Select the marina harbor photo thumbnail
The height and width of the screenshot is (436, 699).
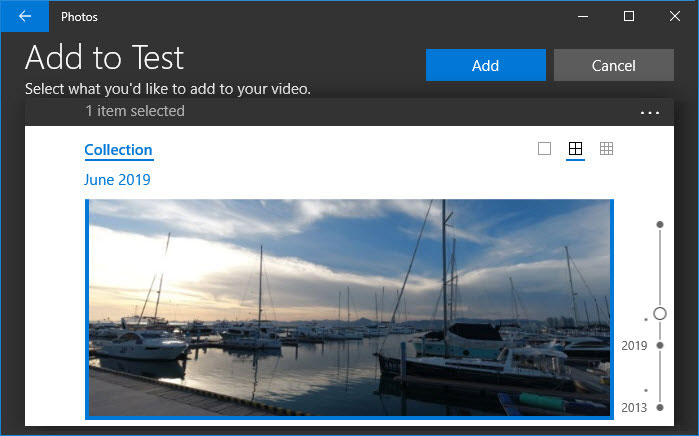tap(349, 307)
